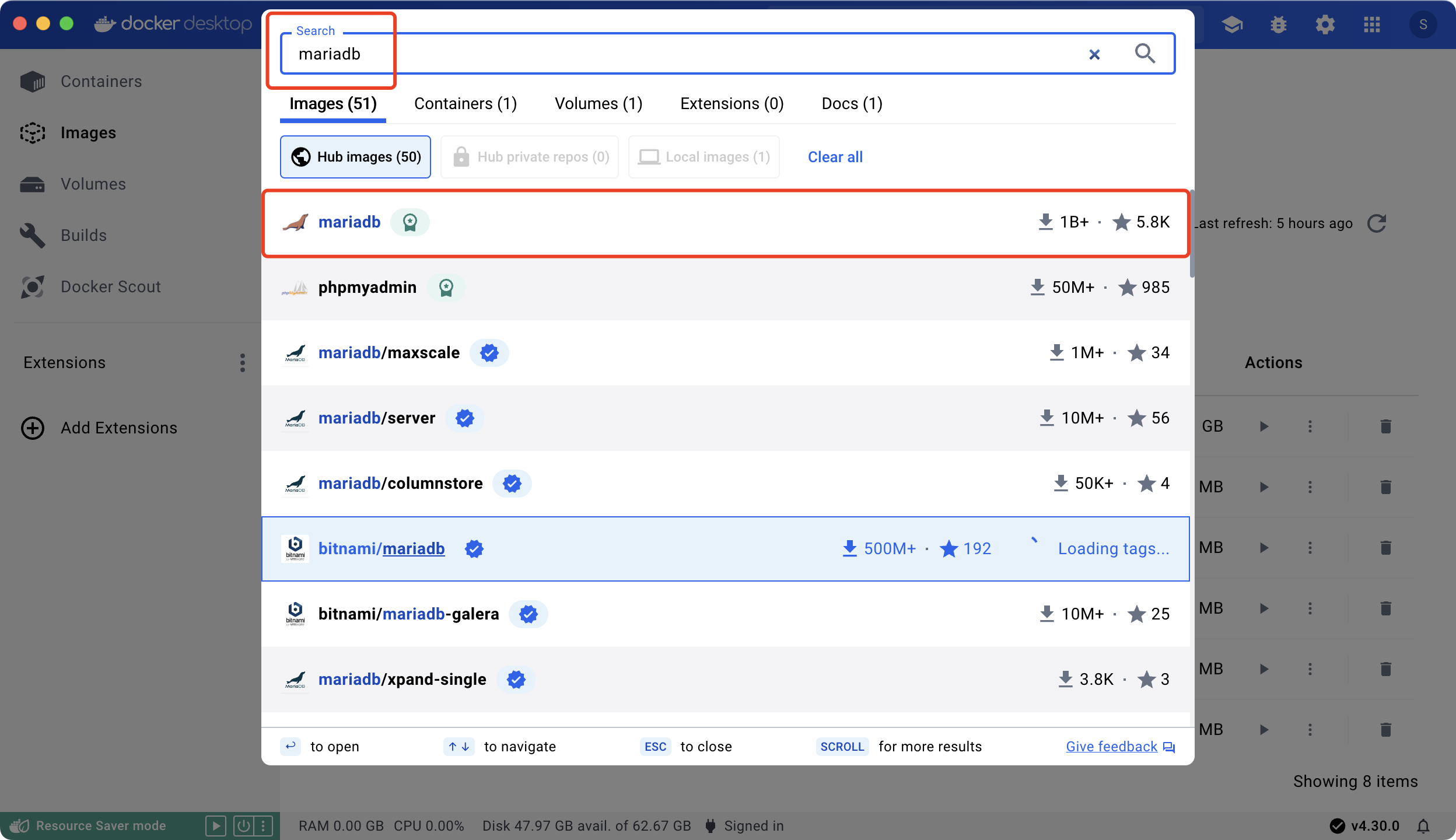The width and height of the screenshot is (1456, 840).
Task: Run the image in the GB row
Action: [1264, 426]
